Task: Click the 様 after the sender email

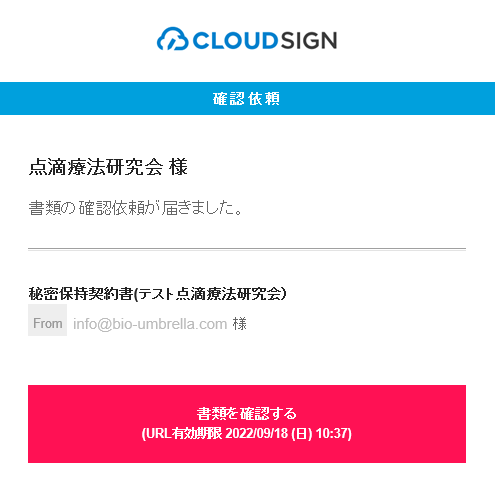Action: point(240,324)
